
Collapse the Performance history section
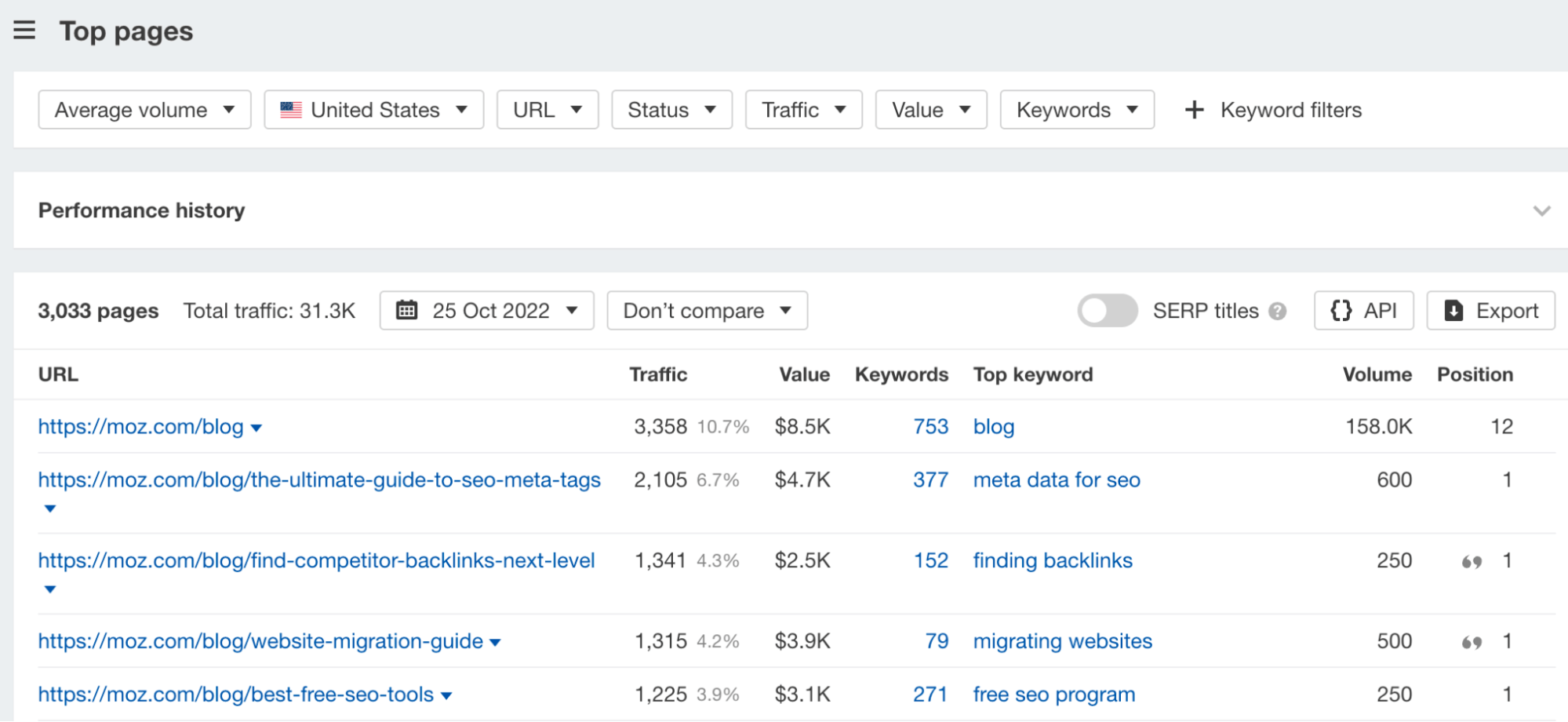1542,210
